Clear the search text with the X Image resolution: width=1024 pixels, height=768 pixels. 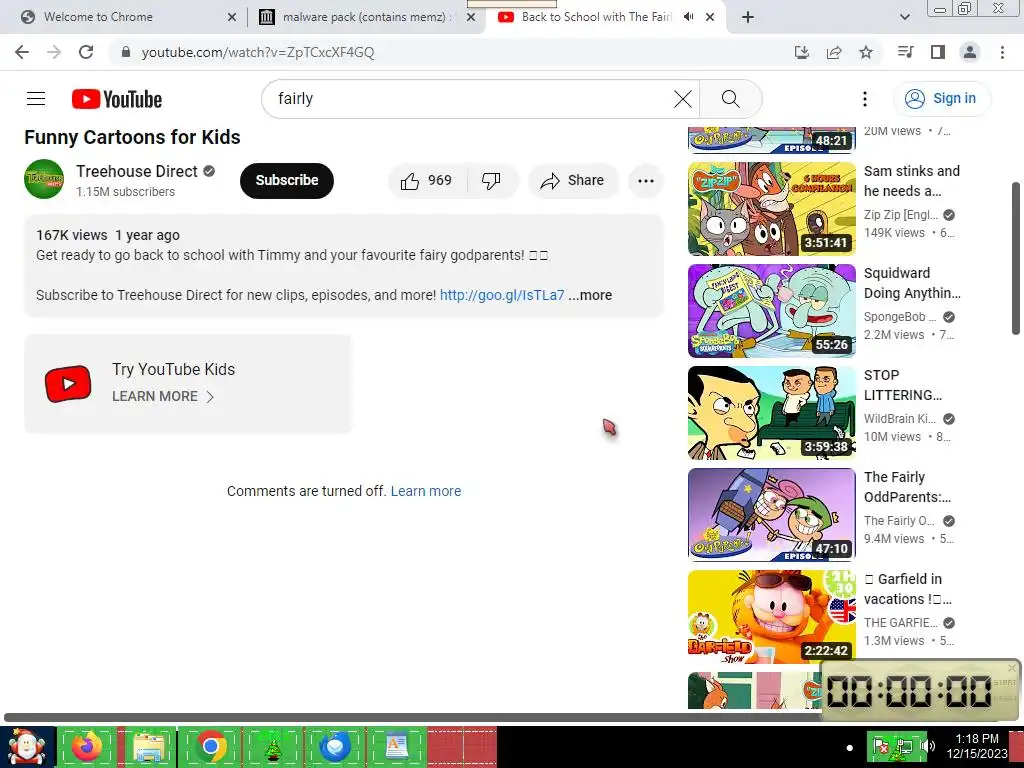click(x=682, y=99)
